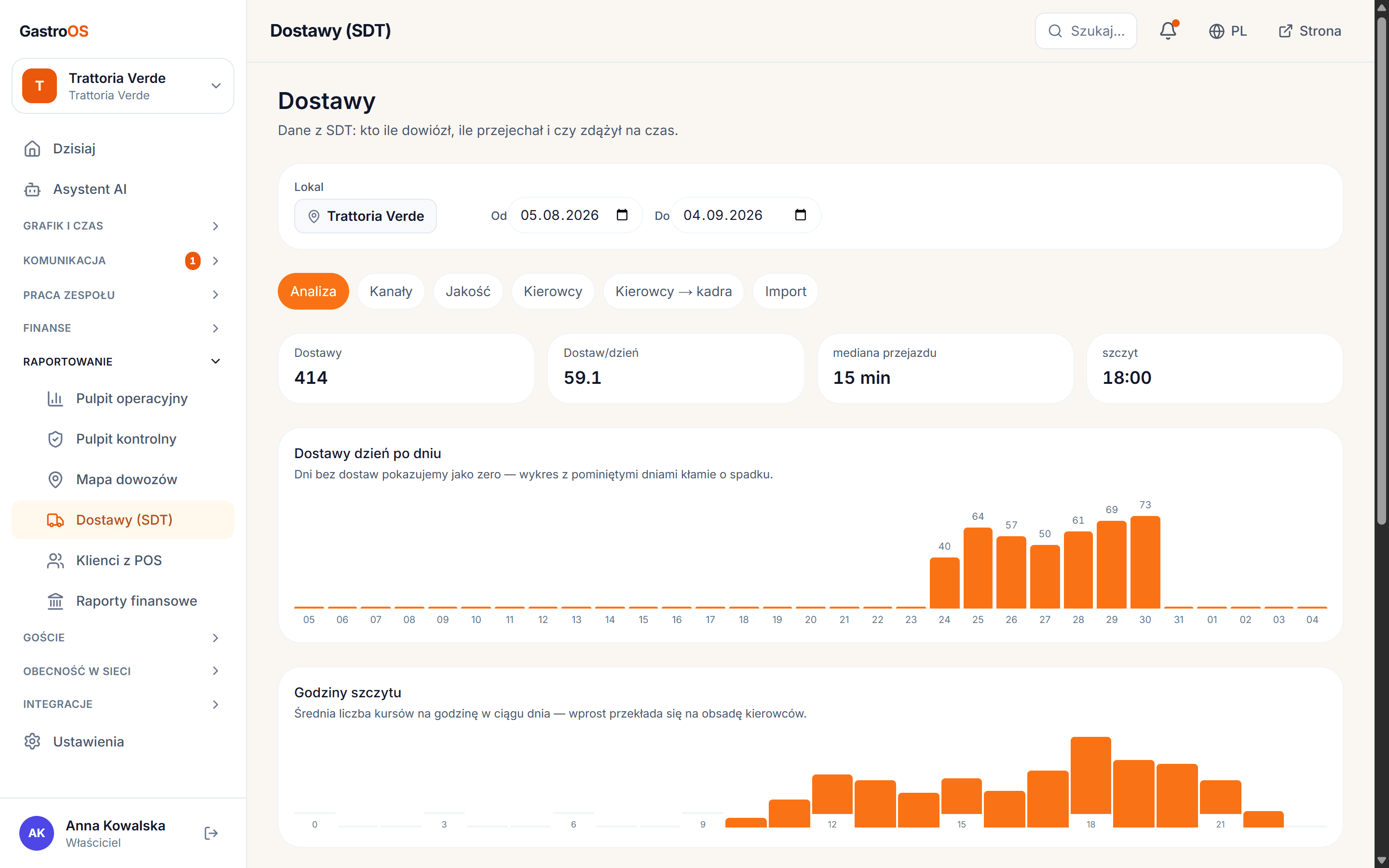
Task: Click the shield icon for Pulpit kontrolny
Action: tap(55, 439)
